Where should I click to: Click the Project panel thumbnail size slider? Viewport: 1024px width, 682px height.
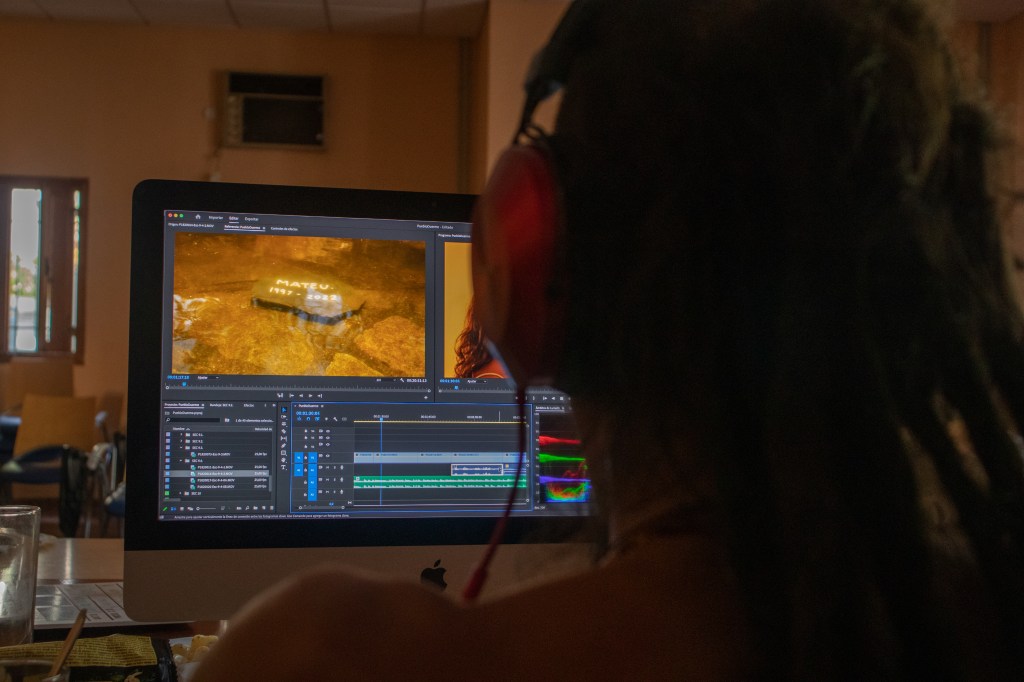tap(205, 508)
